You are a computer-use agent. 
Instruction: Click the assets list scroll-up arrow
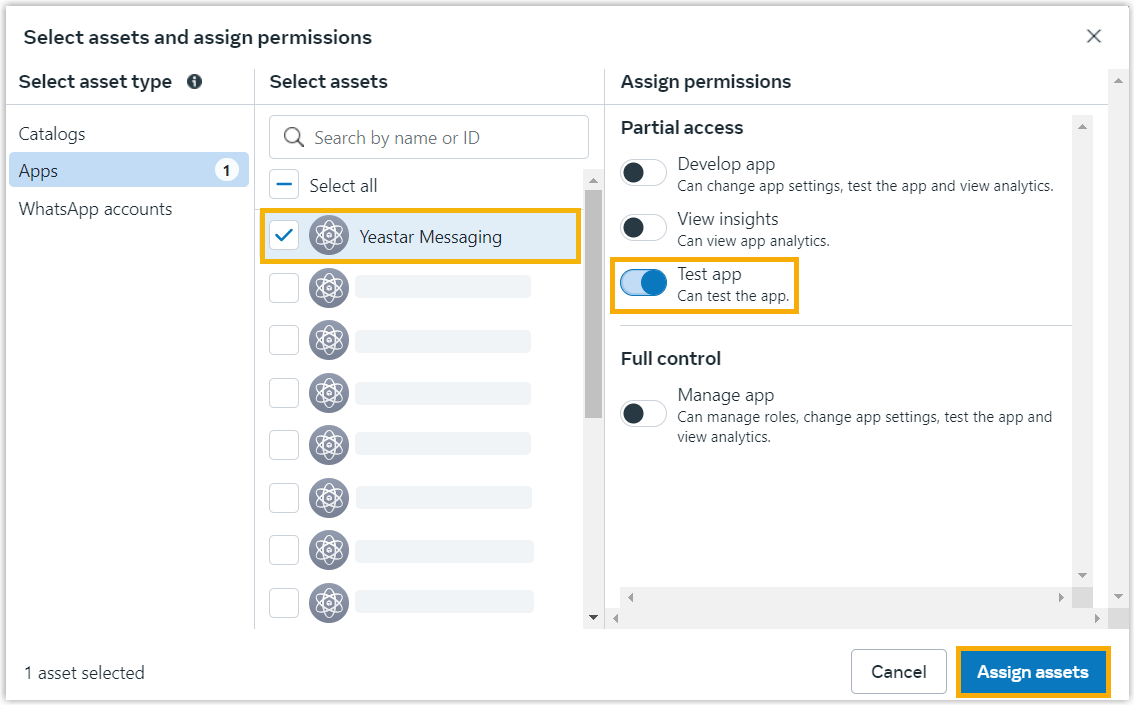click(593, 181)
